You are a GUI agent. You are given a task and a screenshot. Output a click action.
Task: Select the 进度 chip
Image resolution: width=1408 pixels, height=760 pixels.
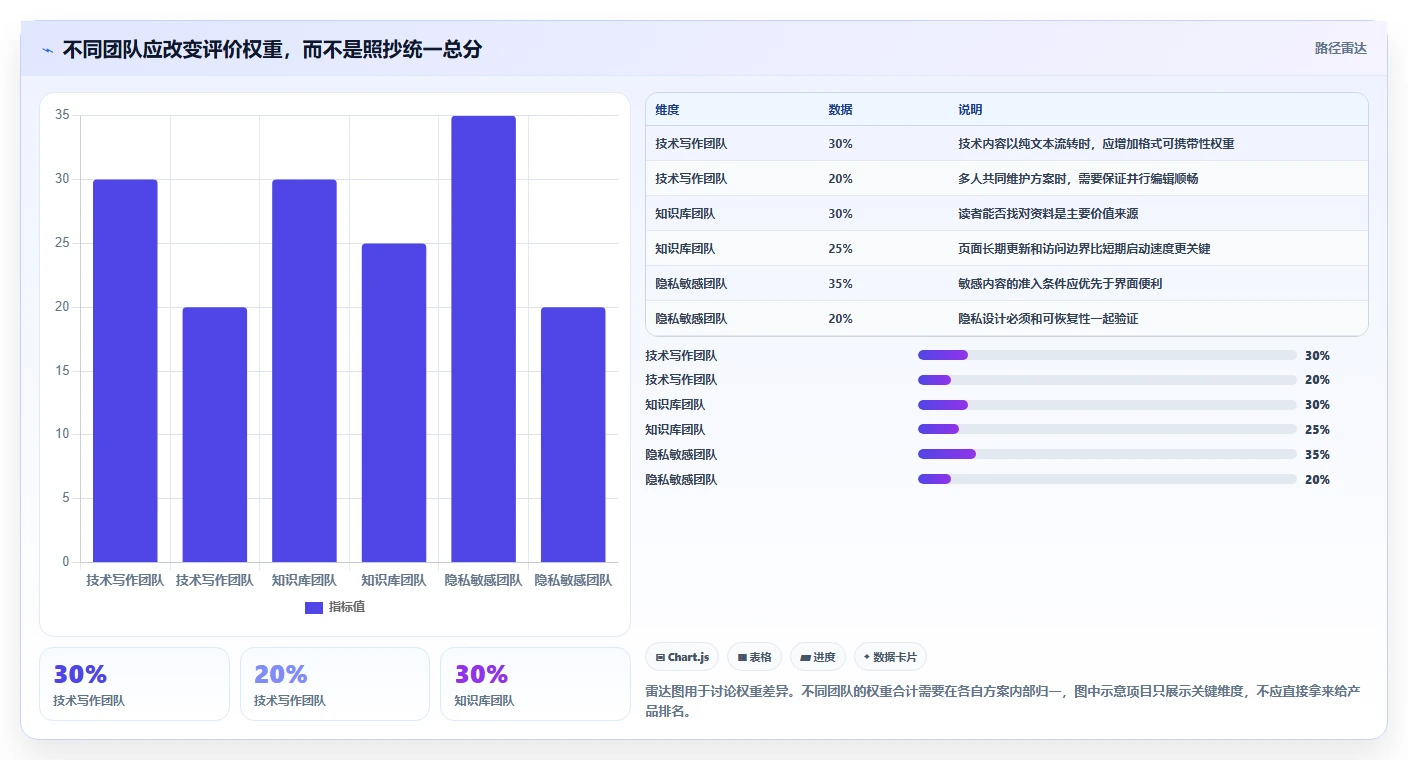[x=817, y=657]
